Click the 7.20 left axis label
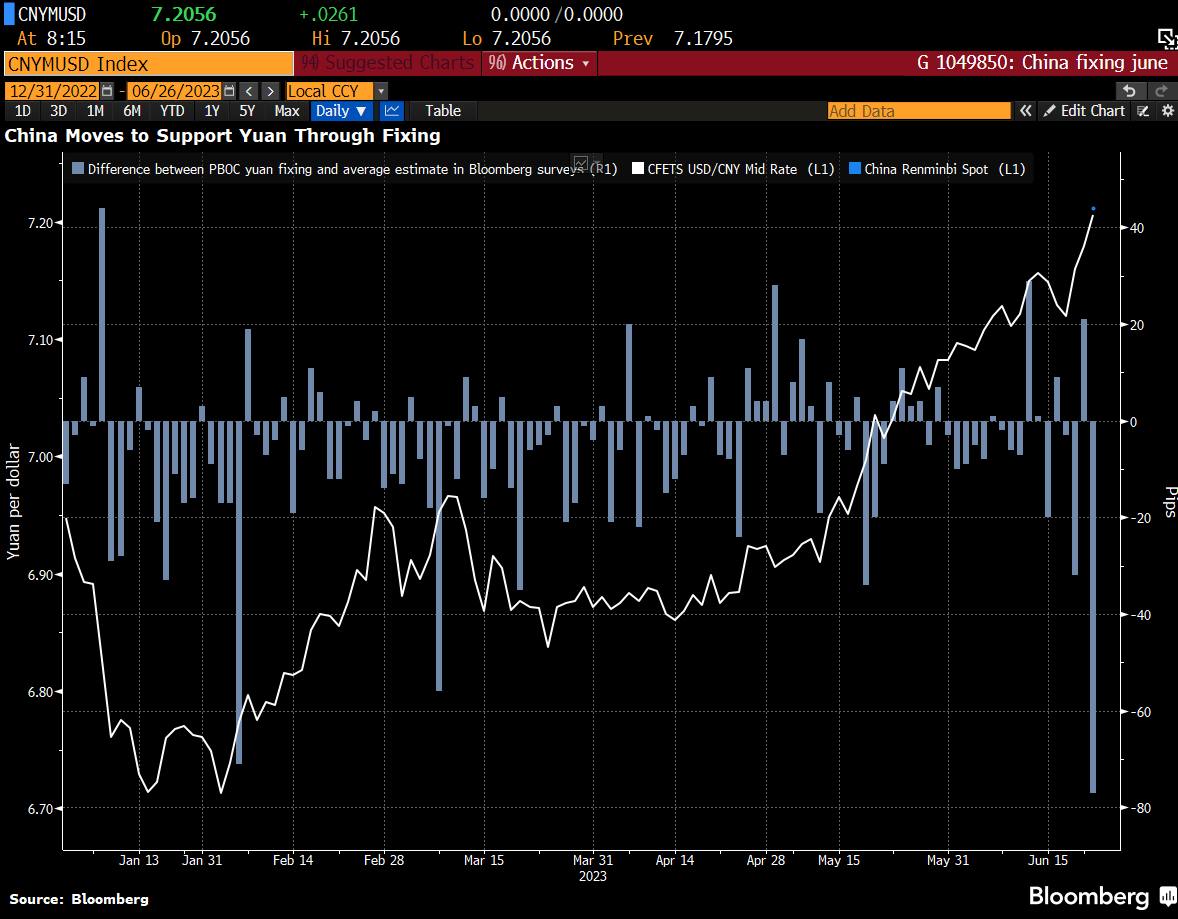The height and width of the screenshot is (919, 1178). pyautogui.click(x=40, y=223)
